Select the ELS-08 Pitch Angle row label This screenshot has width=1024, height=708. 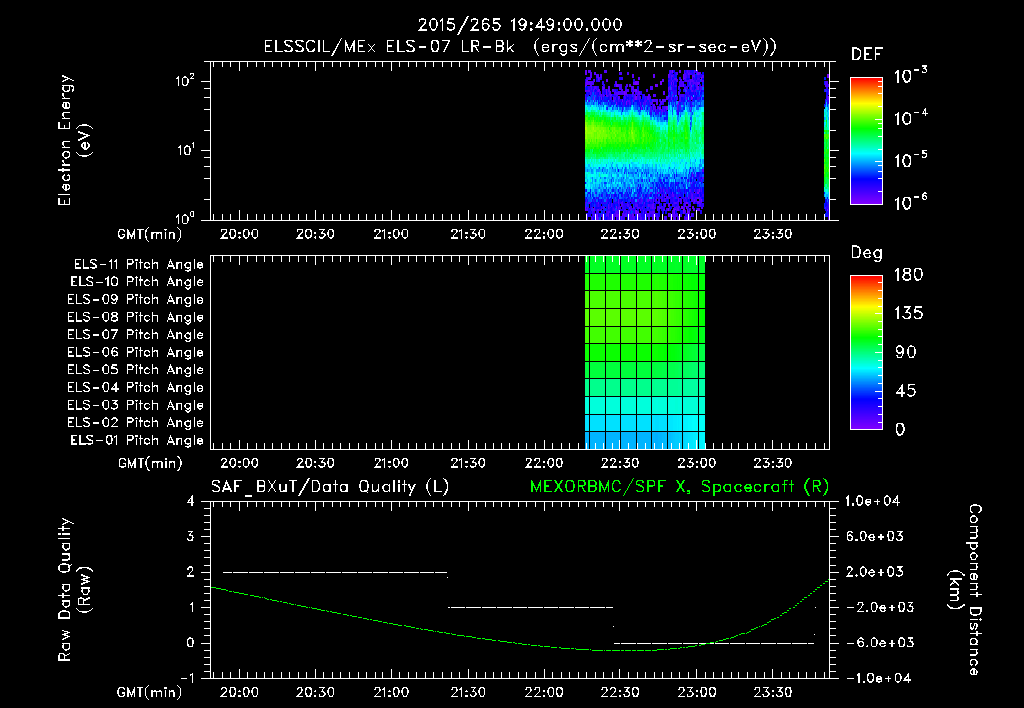tap(136, 317)
